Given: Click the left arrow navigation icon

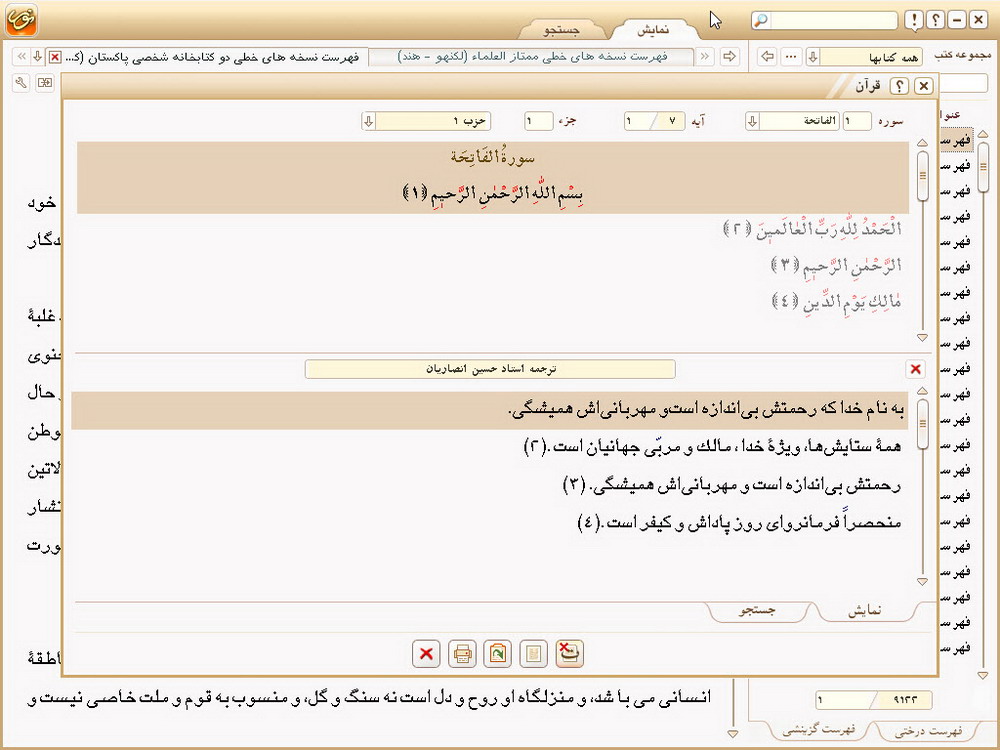Looking at the screenshot, I should (x=767, y=56).
